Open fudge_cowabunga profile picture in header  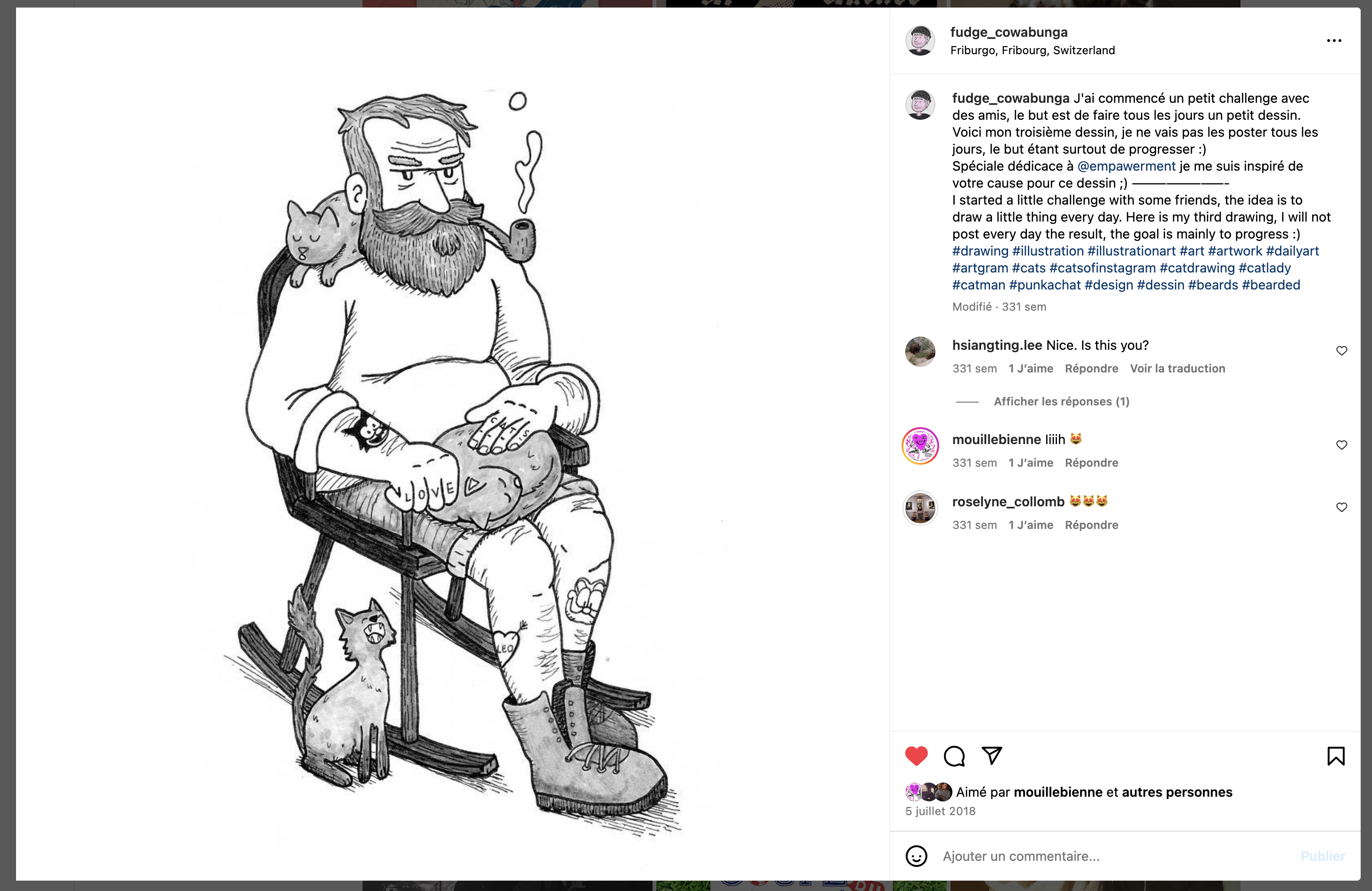[x=919, y=41]
